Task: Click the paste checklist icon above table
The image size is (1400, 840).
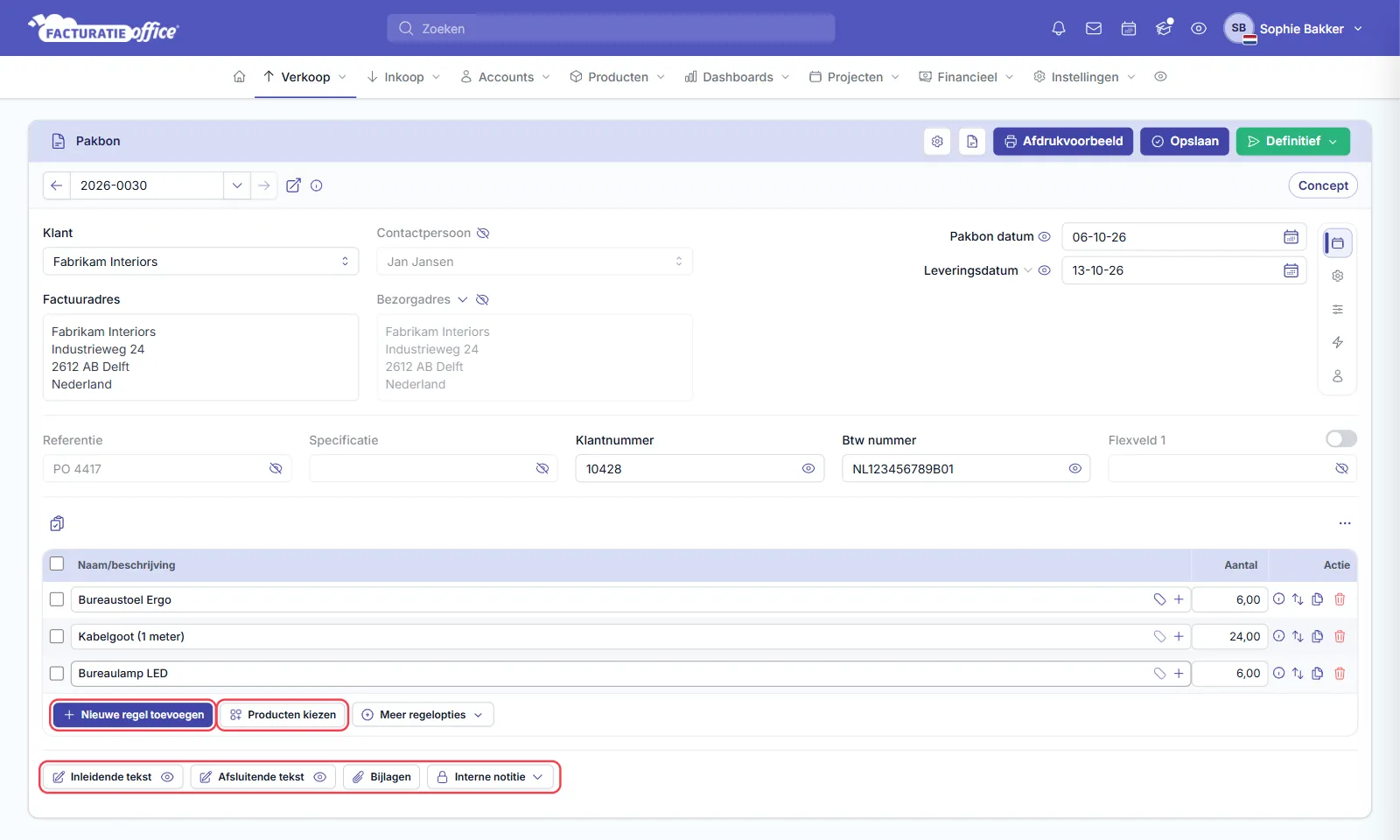Action: click(x=57, y=523)
